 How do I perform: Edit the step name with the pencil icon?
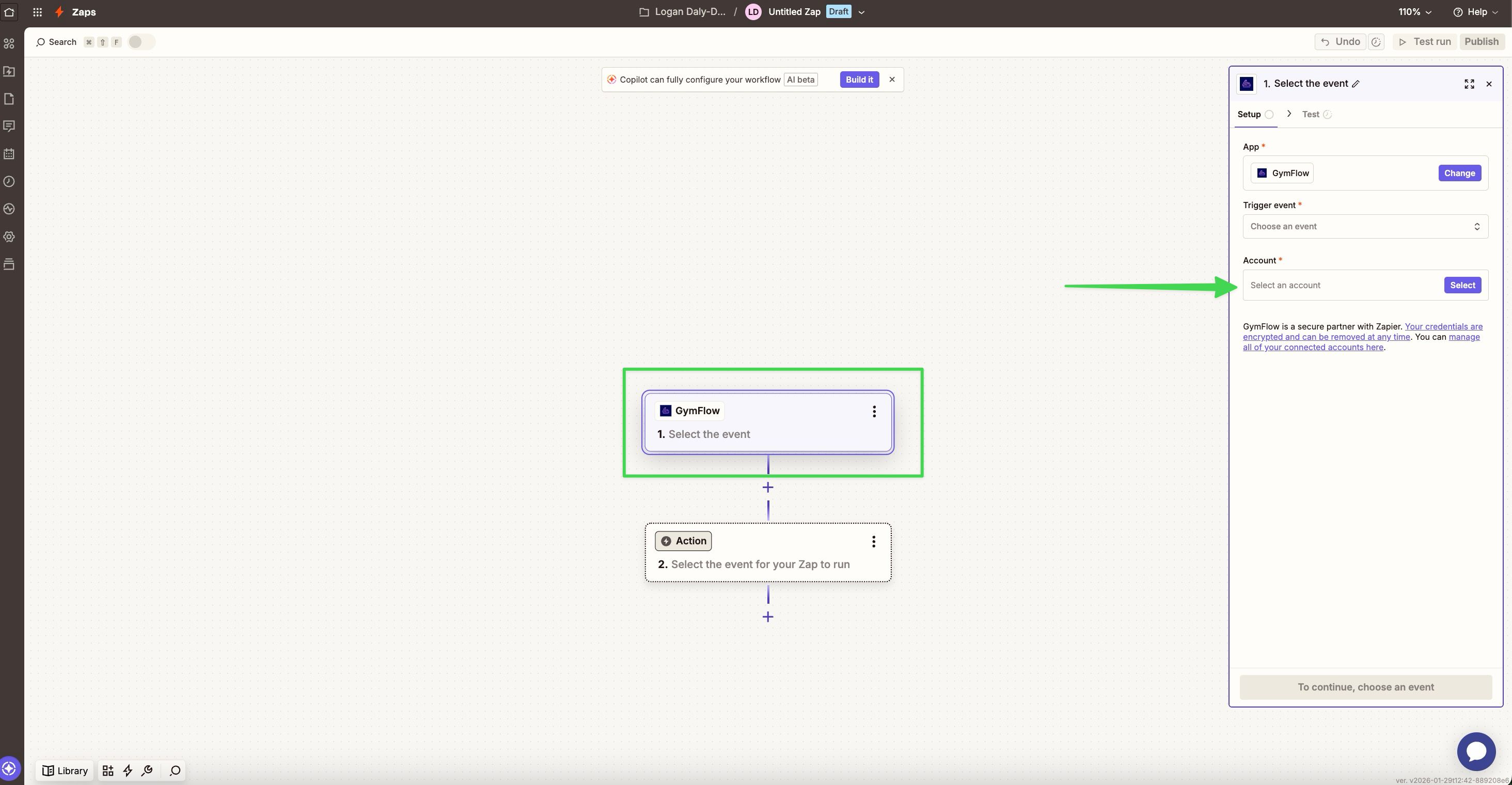pyautogui.click(x=1356, y=84)
